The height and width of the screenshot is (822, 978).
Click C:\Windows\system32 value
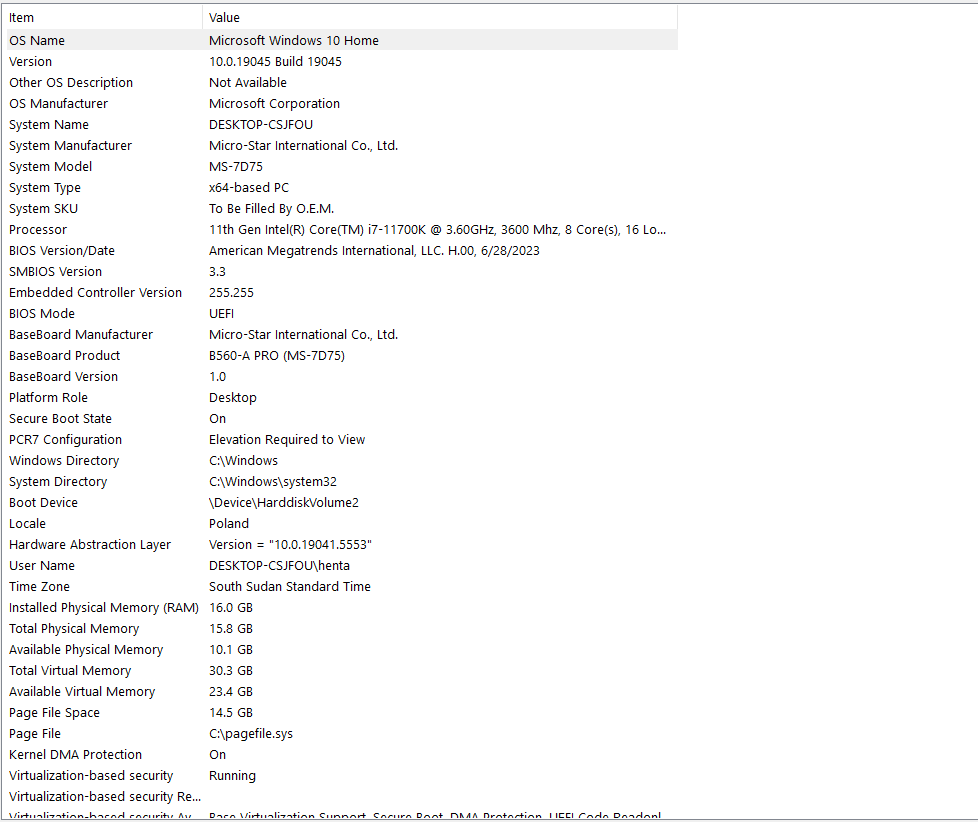273,481
